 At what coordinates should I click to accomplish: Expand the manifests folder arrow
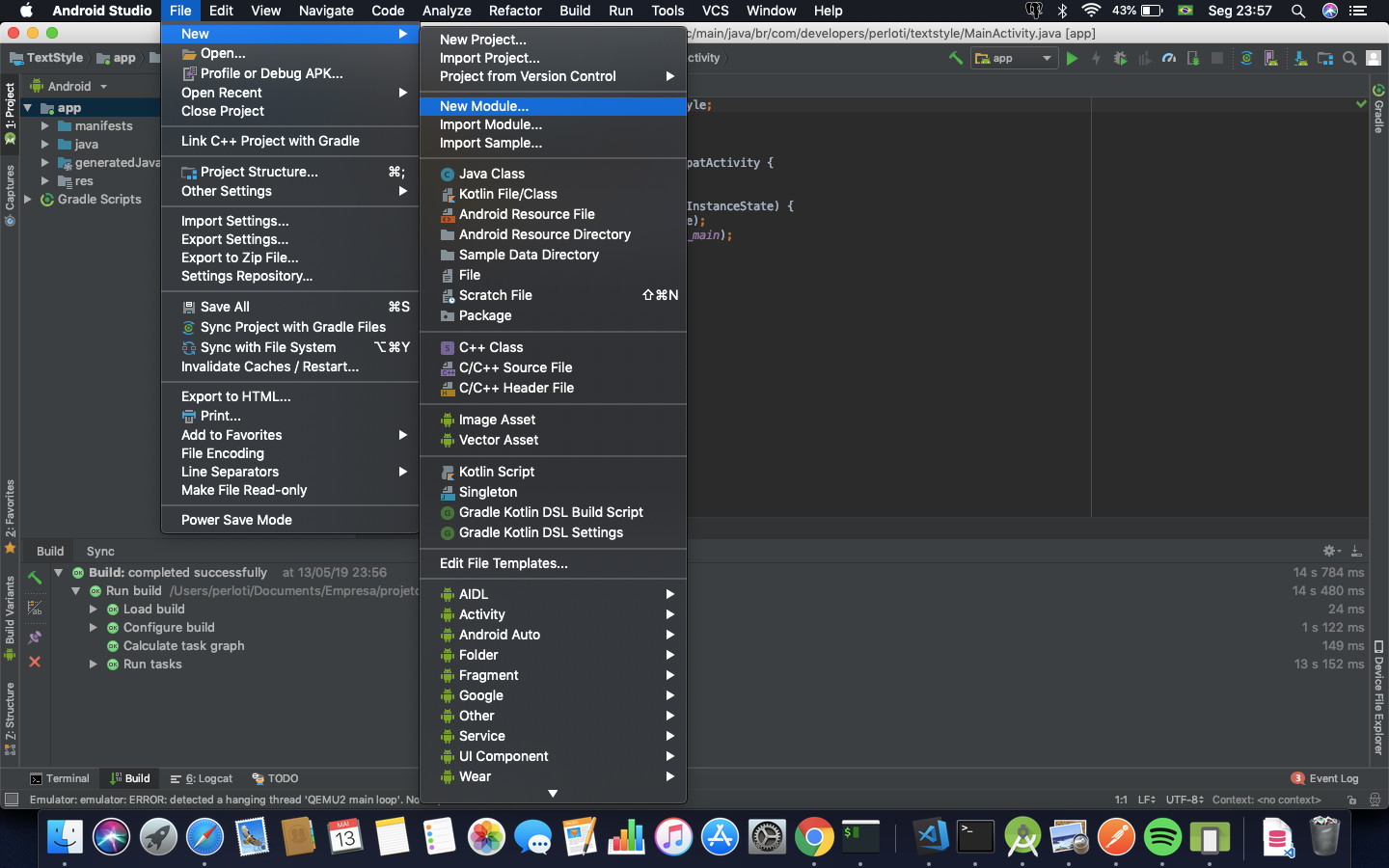coord(45,126)
